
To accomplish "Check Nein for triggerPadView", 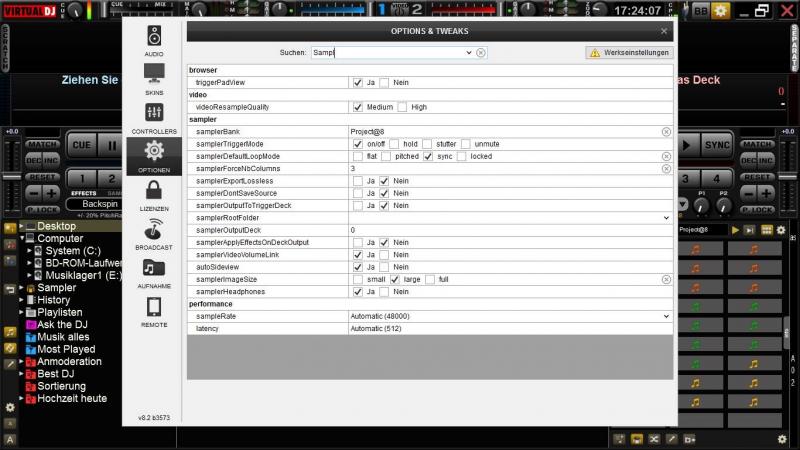I will [384, 82].
